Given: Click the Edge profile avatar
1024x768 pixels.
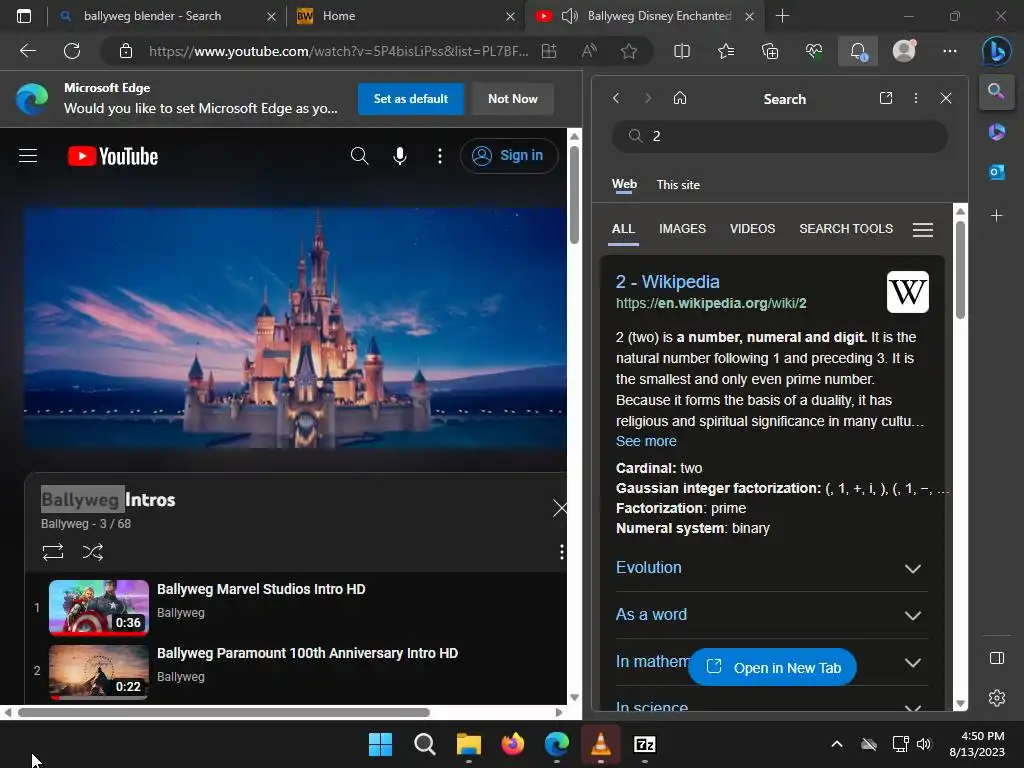Looking at the screenshot, I should [904, 51].
